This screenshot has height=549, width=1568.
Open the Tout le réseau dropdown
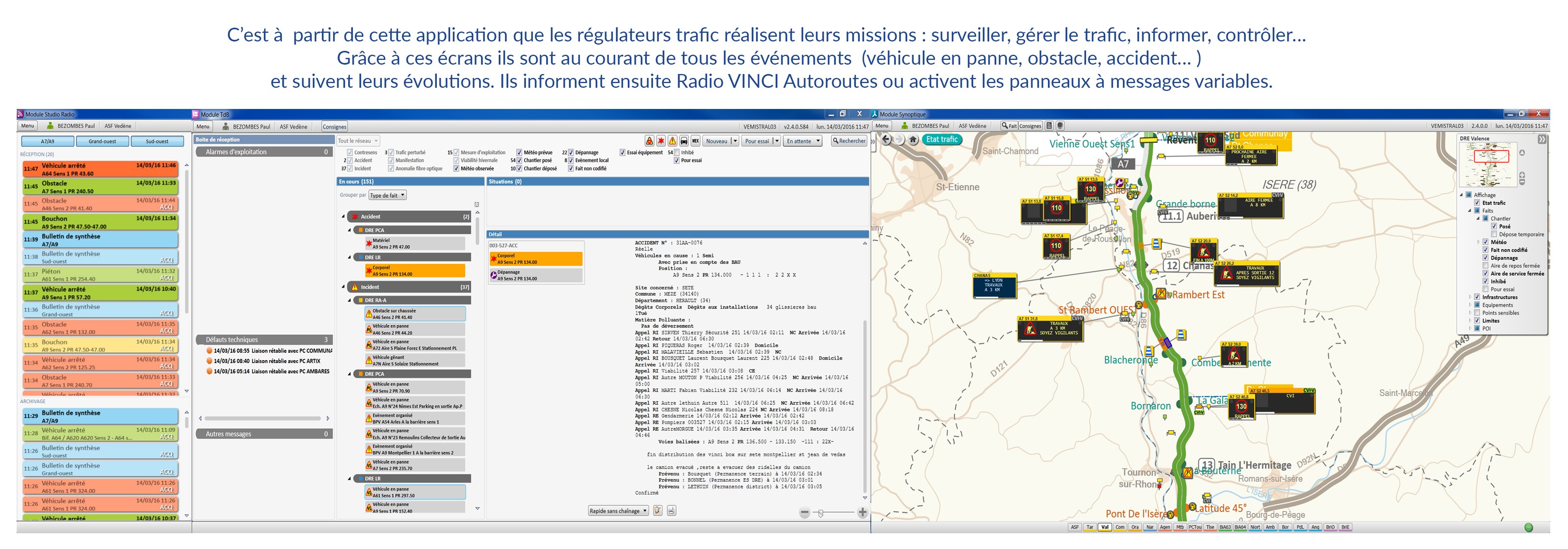(x=358, y=141)
